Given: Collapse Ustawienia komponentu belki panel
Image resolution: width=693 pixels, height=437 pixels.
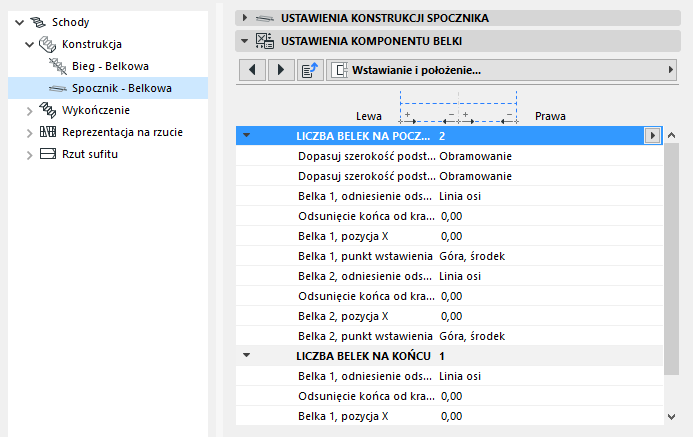Looking at the screenshot, I should [244, 41].
